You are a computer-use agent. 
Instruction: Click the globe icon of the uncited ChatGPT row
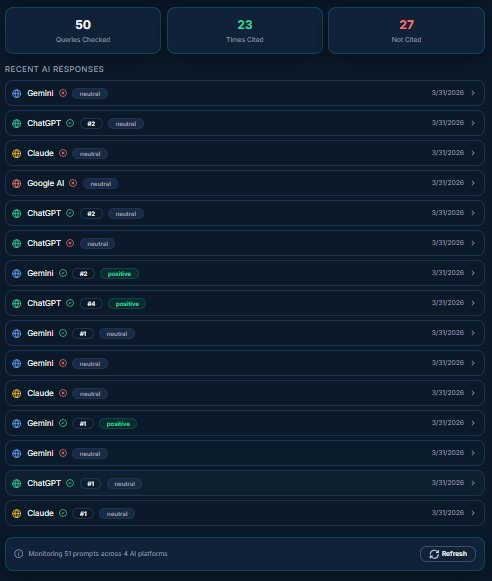[x=17, y=243]
